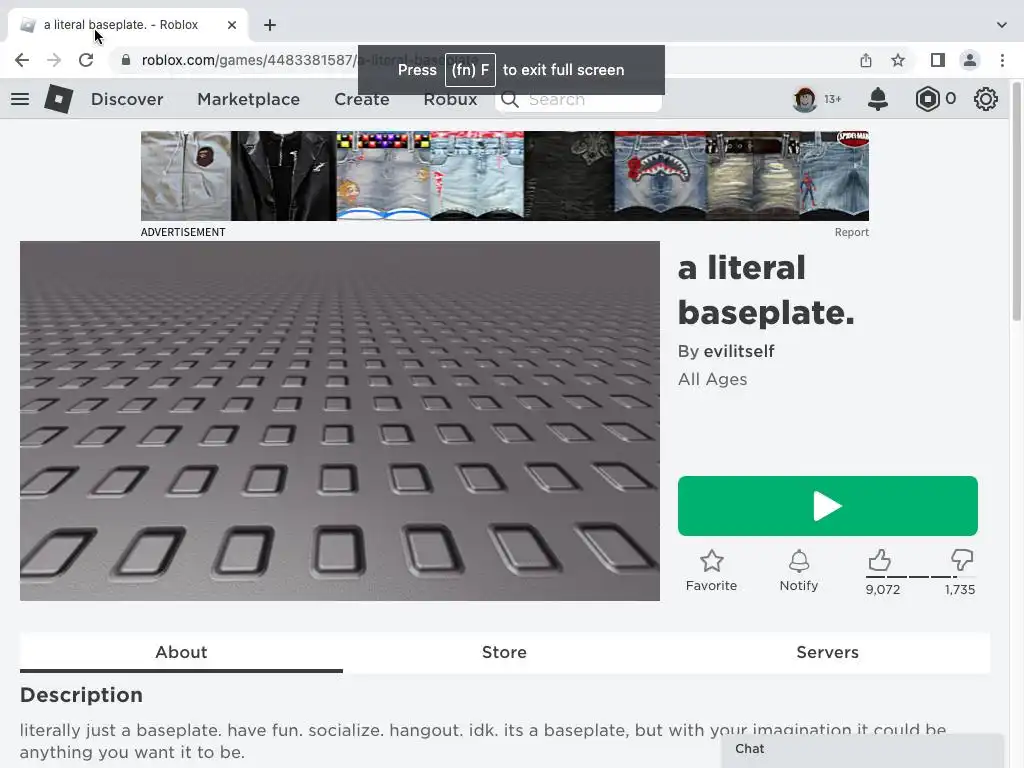
Task: Click the clothing advertisement banner
Action: click(505, 176)
